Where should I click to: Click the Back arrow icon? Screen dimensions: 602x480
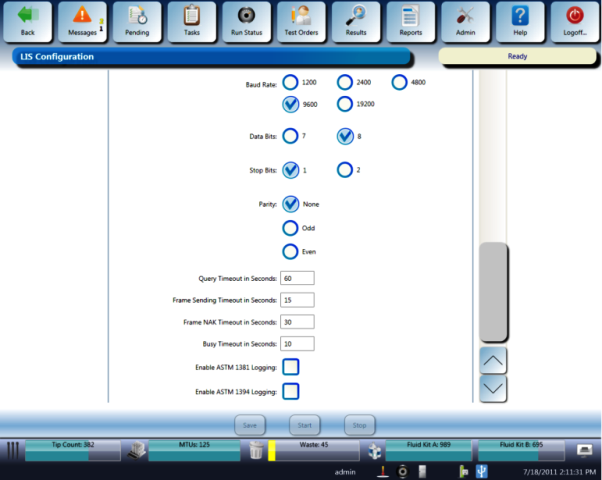[x=28, y=17]
